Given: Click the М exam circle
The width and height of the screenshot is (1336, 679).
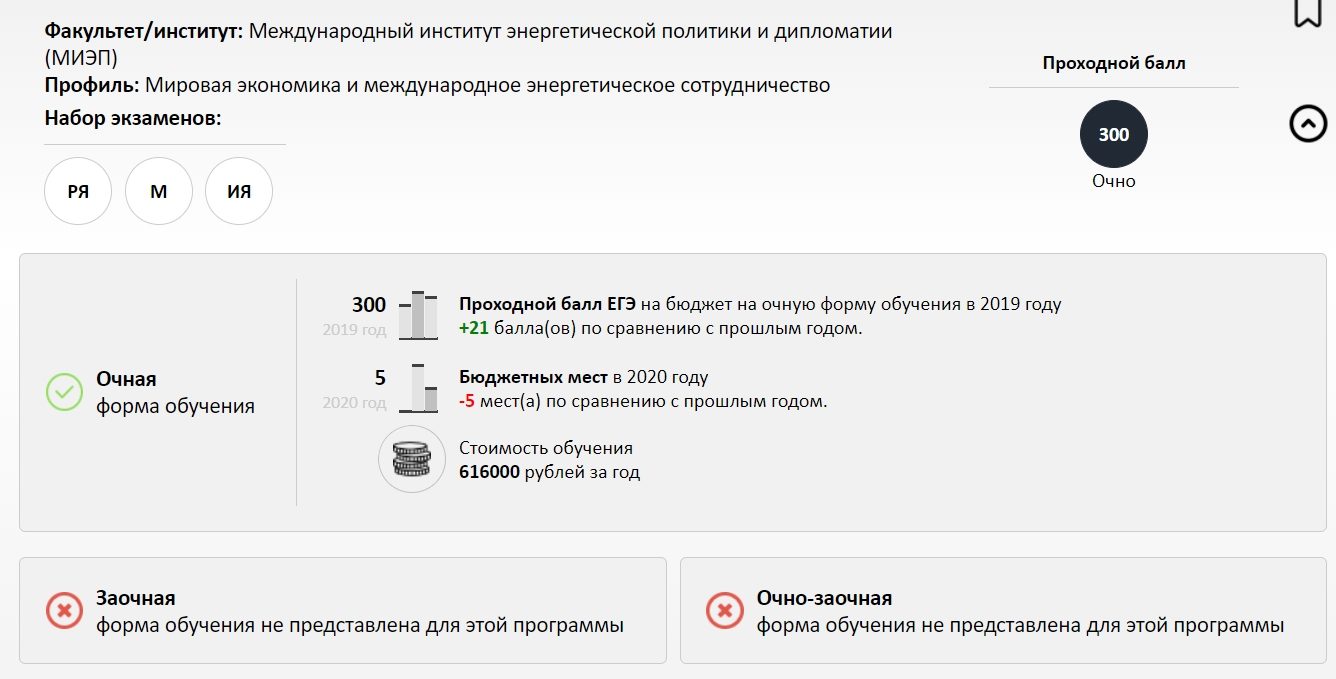Looking at the screenshot, I should 158,191.
